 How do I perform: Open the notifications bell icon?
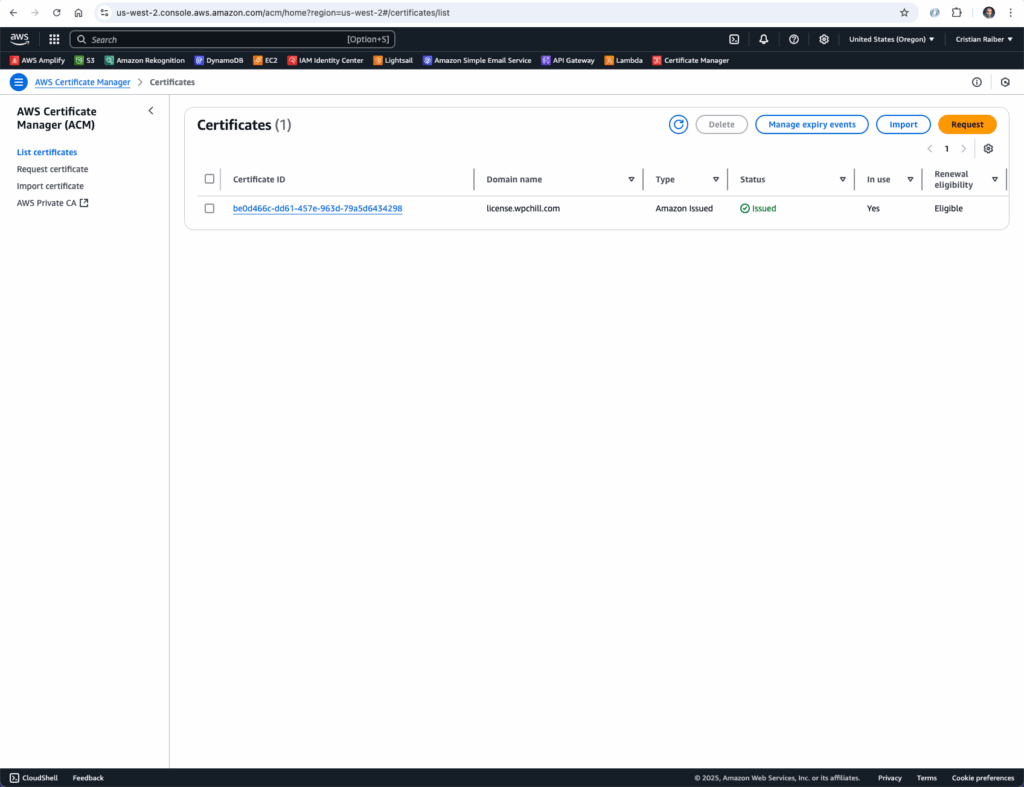tap(764, 40)
